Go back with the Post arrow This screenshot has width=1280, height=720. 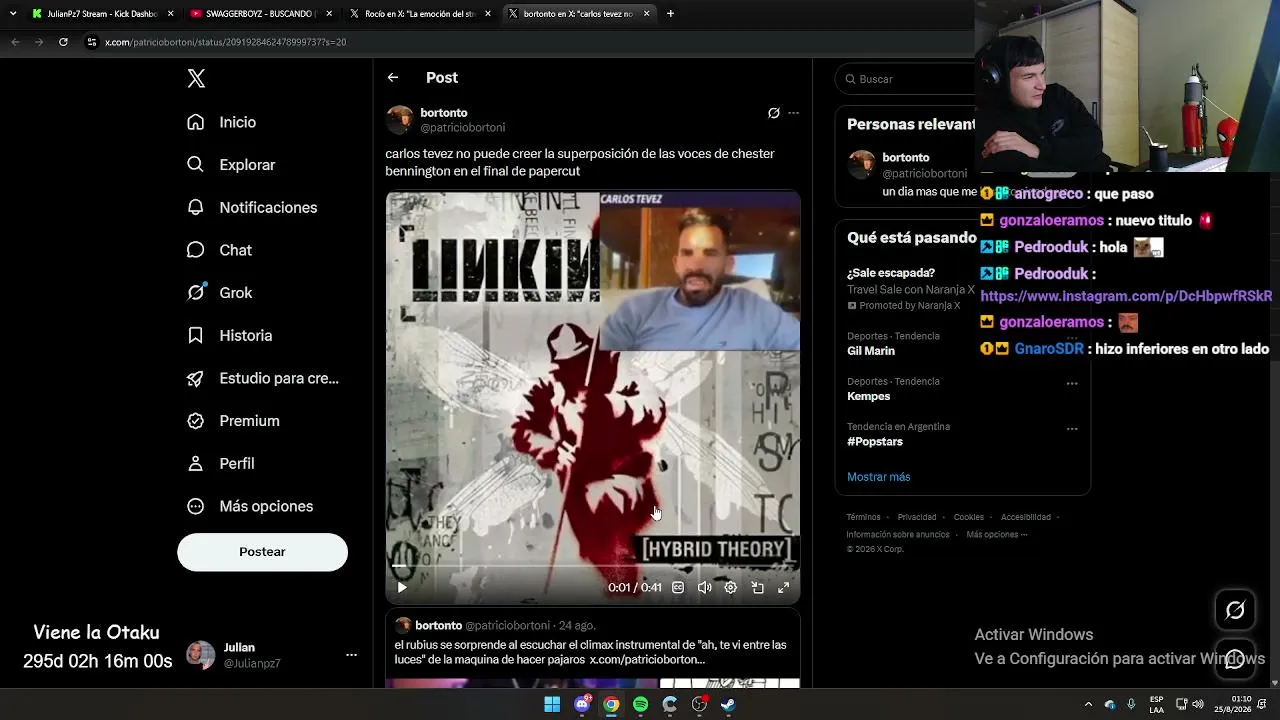pyautogui.click(x=393, y=78)
